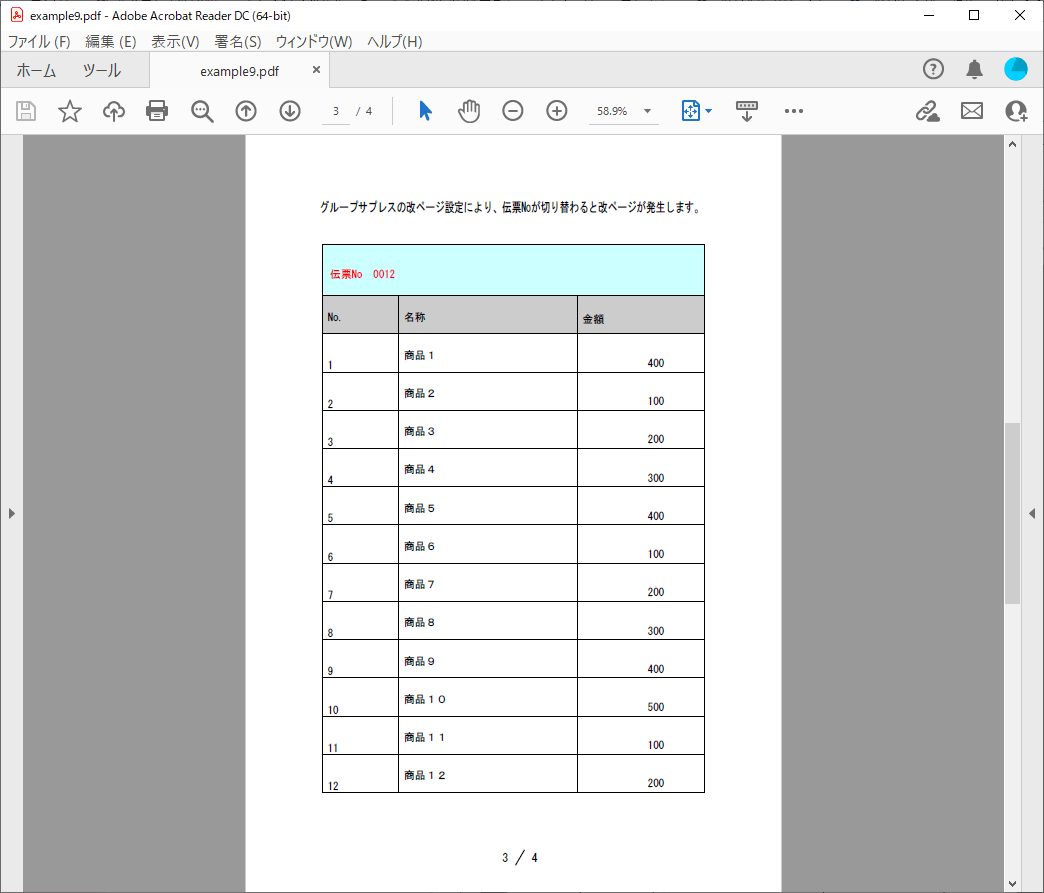The image size is (1044, 893).
Task: Zoom out with the minus icon
Action: 513,111
